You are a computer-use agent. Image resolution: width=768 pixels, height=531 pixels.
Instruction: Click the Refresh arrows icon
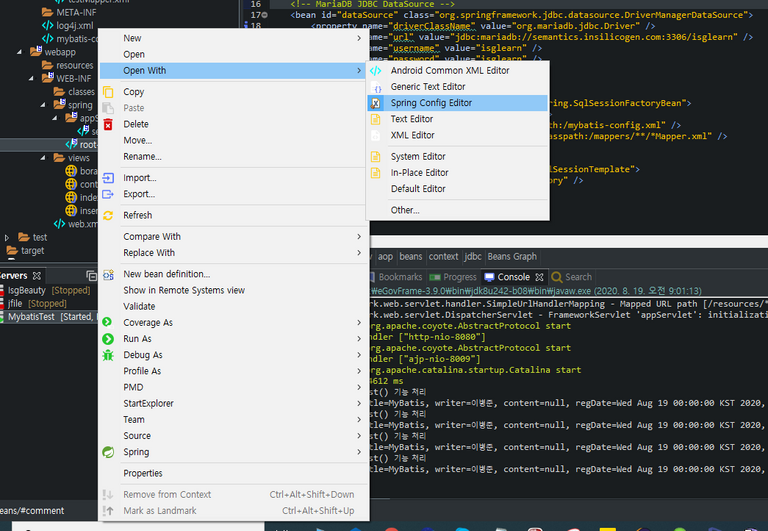(108, 216)
